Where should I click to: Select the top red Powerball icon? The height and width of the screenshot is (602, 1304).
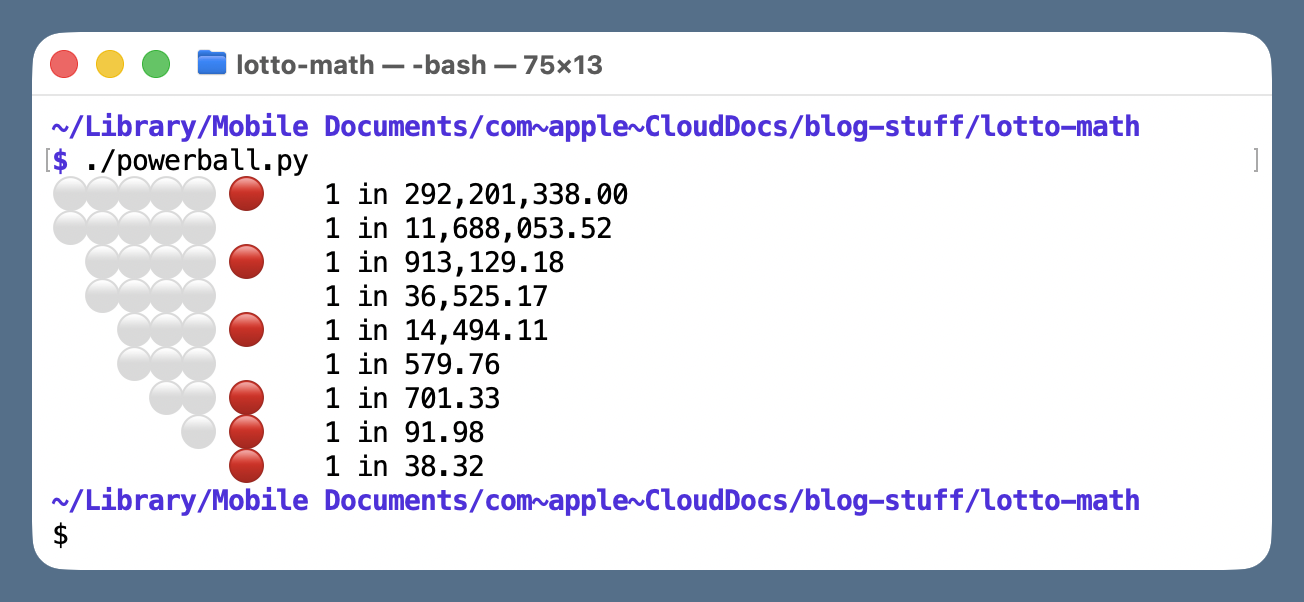point(246,194)
